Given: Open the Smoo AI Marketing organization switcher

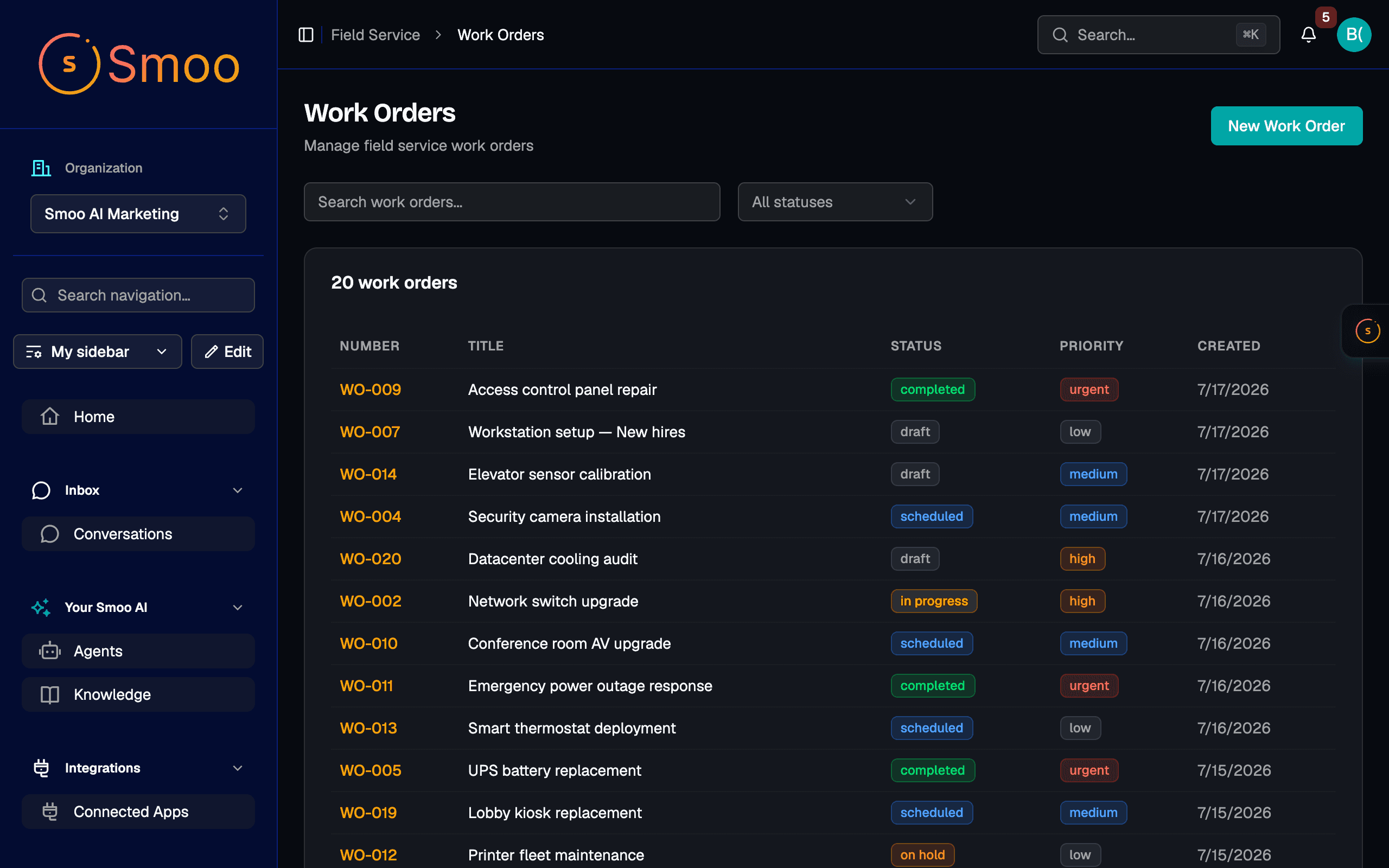Looking at the screenshot, I should click(138, 214).
